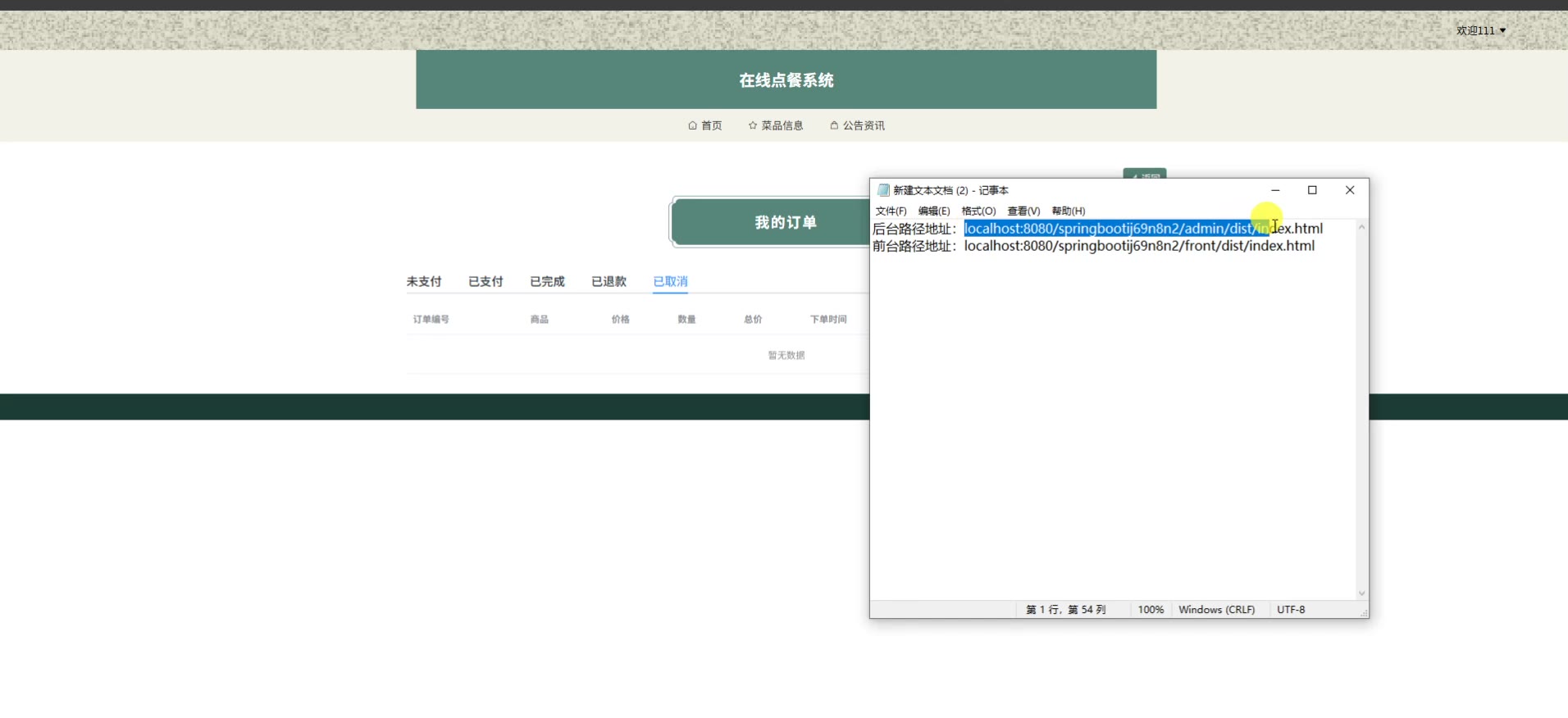Open the 文件(F) menu in Notepad

(891, 211)
